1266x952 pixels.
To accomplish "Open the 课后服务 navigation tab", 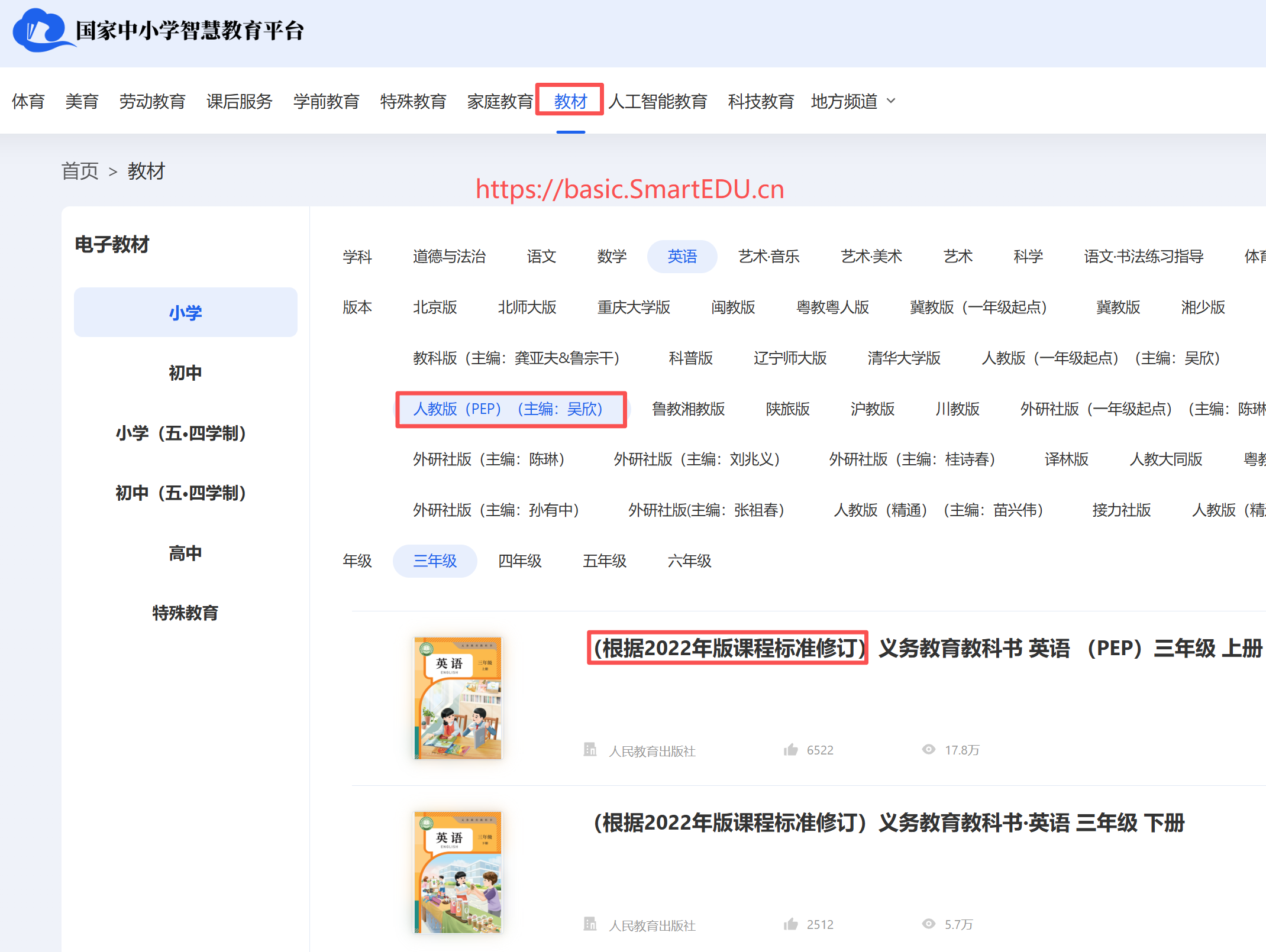I will (239, 101).
